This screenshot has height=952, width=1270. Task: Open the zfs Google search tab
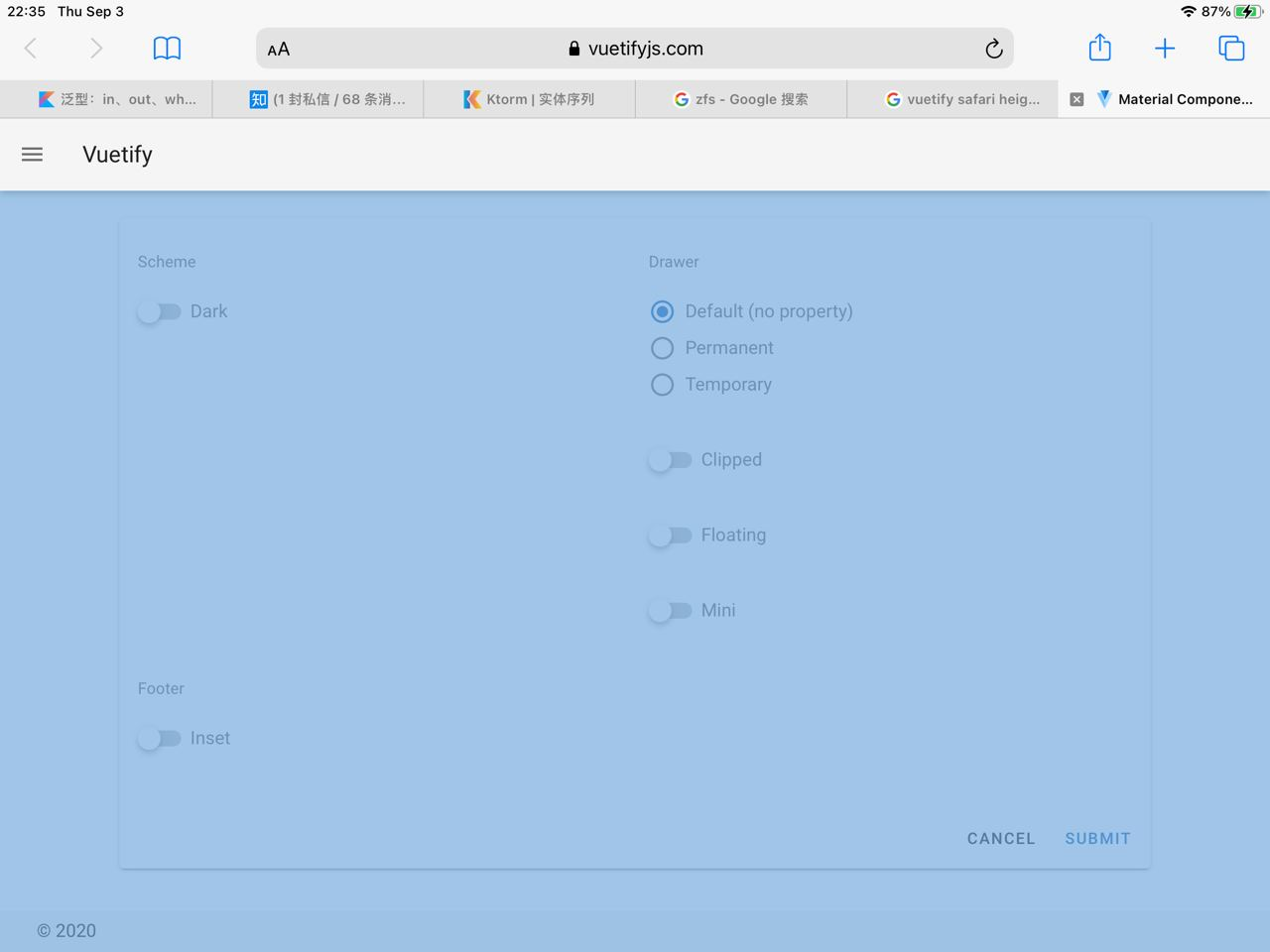tap(740, 98)
